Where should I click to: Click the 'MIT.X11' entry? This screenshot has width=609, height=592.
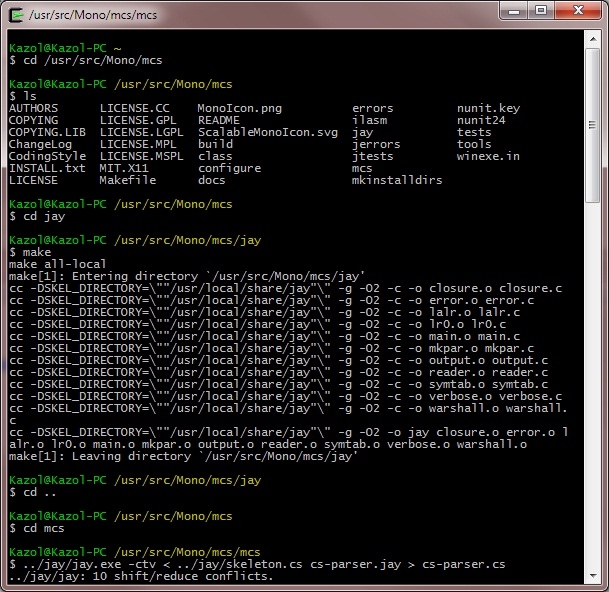pyautogui.click(x=124, y=168)
